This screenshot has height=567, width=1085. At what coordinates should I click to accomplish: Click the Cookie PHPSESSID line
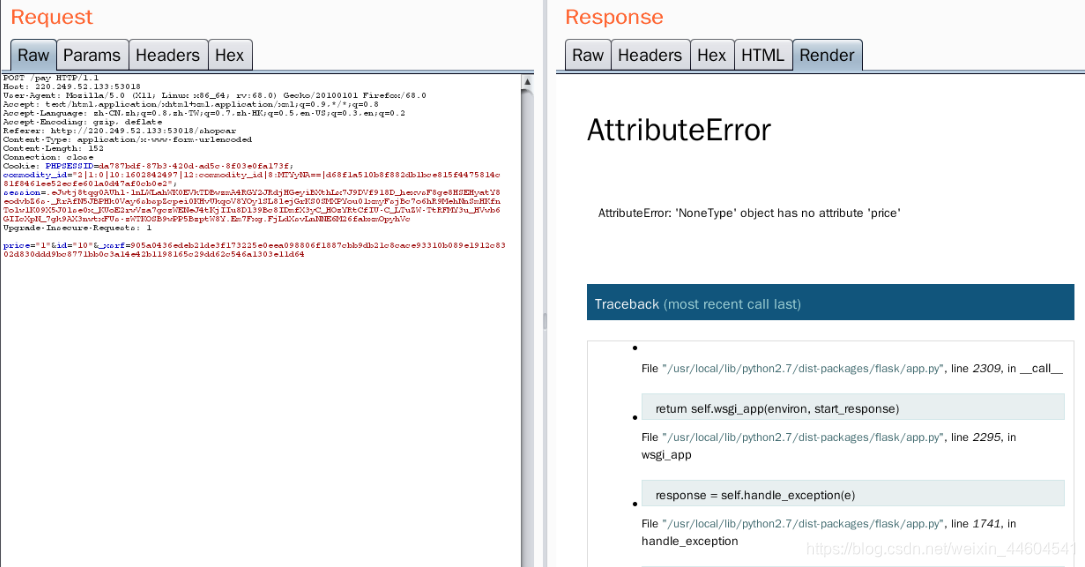pos(148,166)
